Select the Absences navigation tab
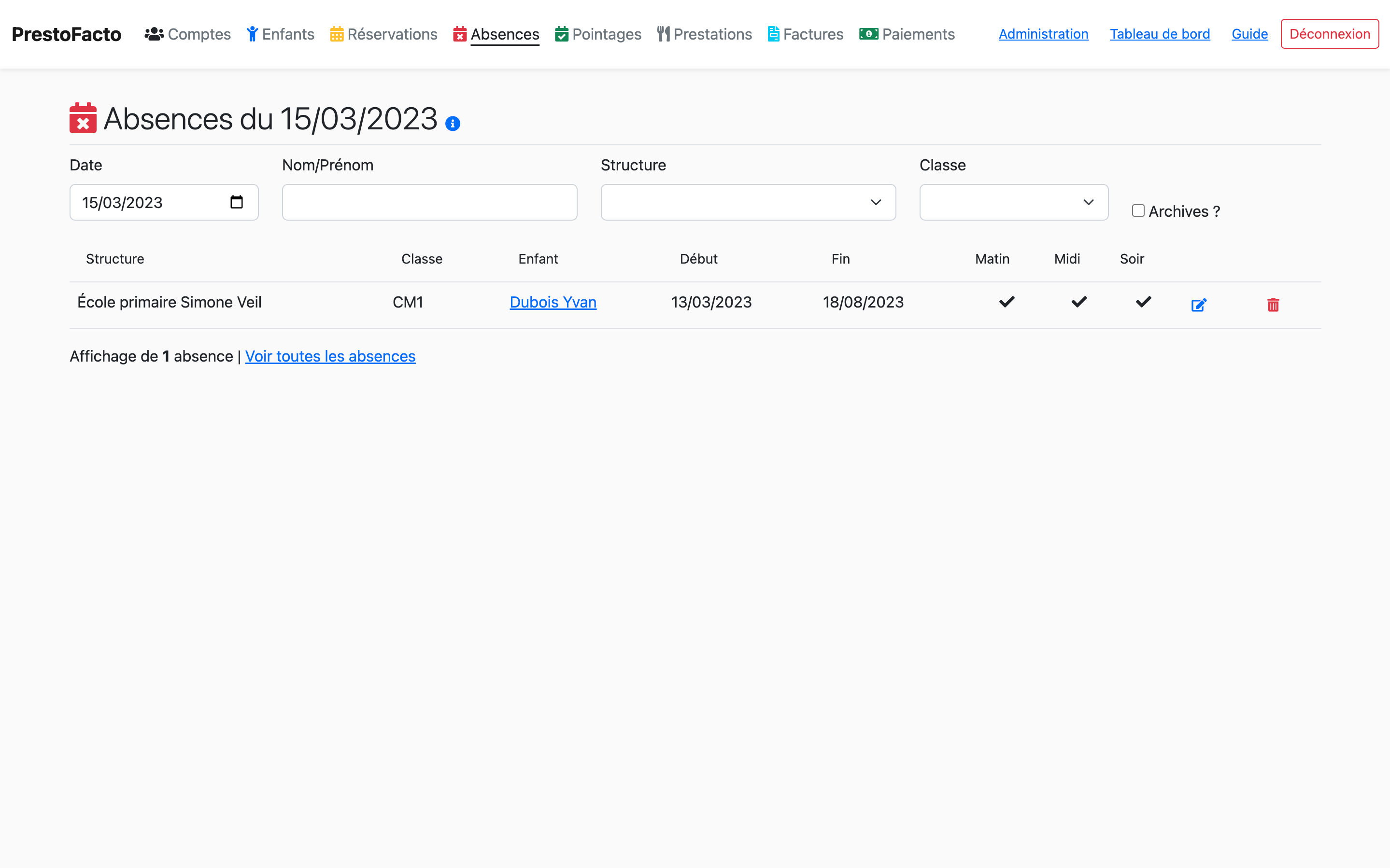The height and width of the screenshot is (868, 1390). coord(497,34)
